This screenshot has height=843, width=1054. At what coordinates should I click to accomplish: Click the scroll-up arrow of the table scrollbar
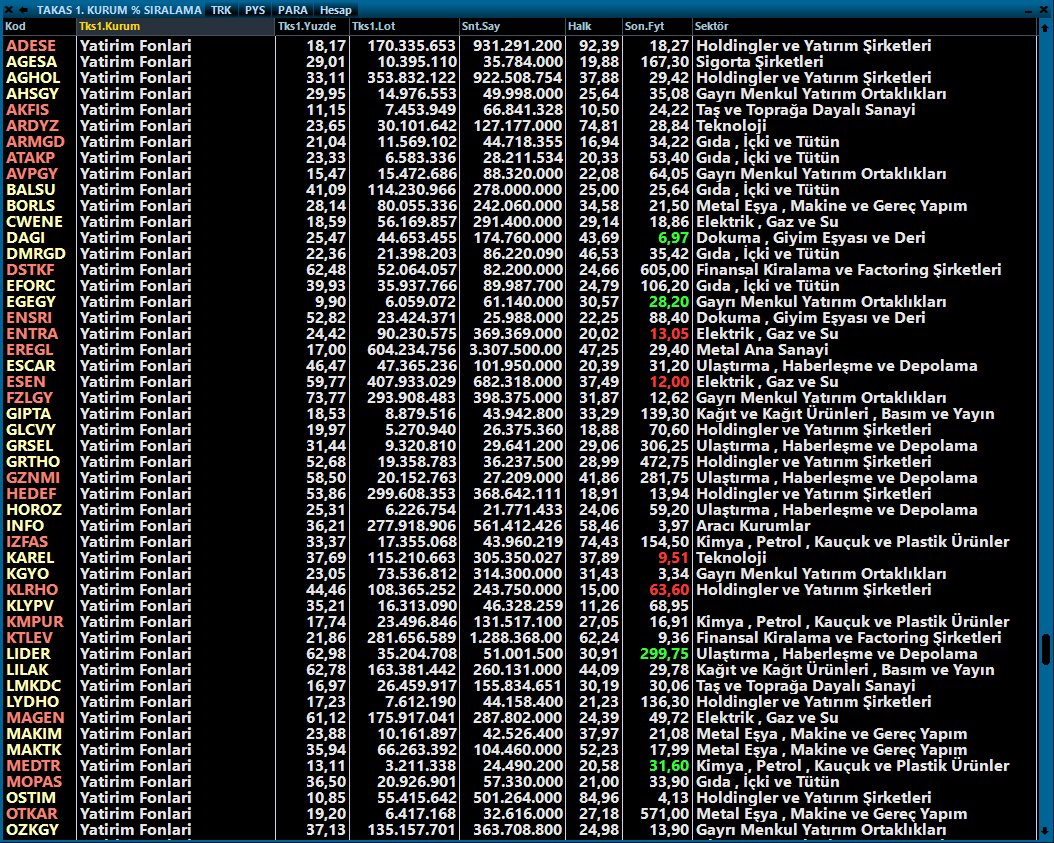pos(1045,28)
